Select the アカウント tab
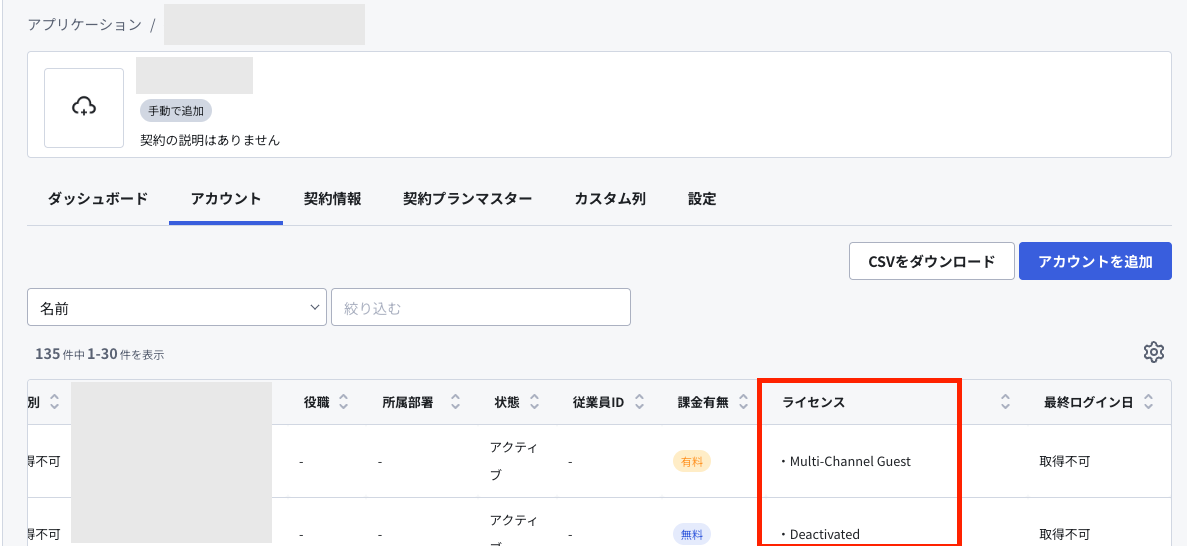This screenshot has width=1187, height=546. click(226, 199)
